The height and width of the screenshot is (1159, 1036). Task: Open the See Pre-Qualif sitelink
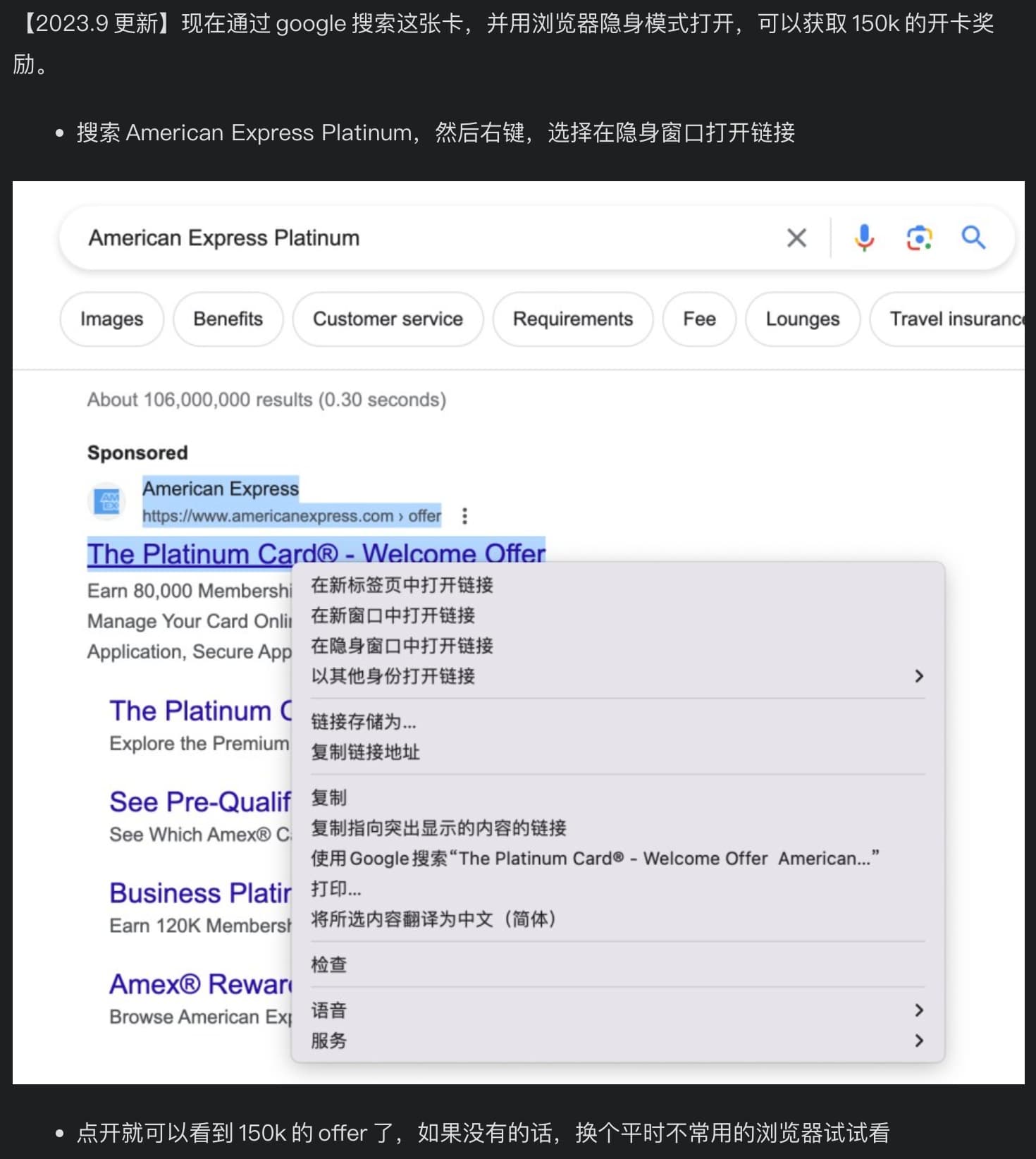point(200,802)
